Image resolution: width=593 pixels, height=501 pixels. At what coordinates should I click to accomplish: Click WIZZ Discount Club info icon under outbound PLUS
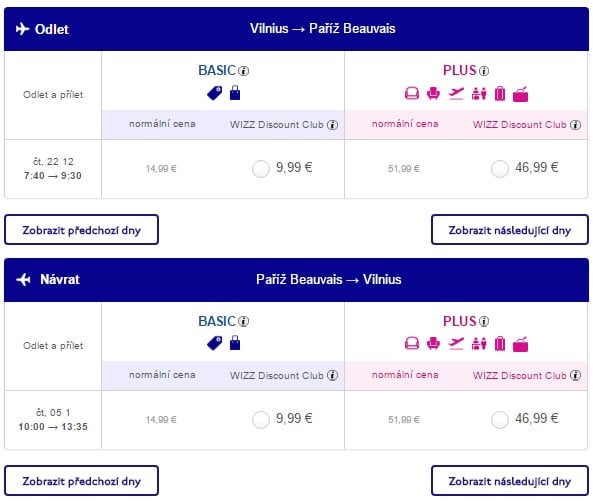click(x=576, y=125)
